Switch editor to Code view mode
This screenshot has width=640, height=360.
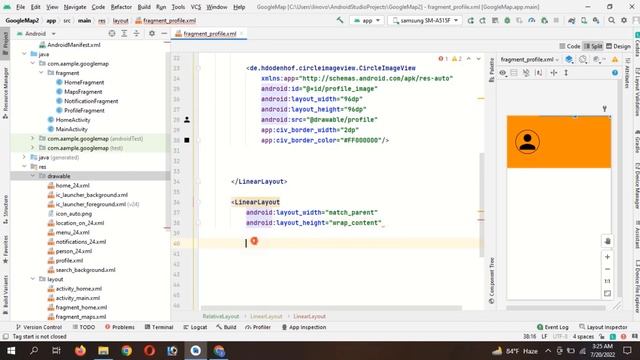(x=570, y=46)
